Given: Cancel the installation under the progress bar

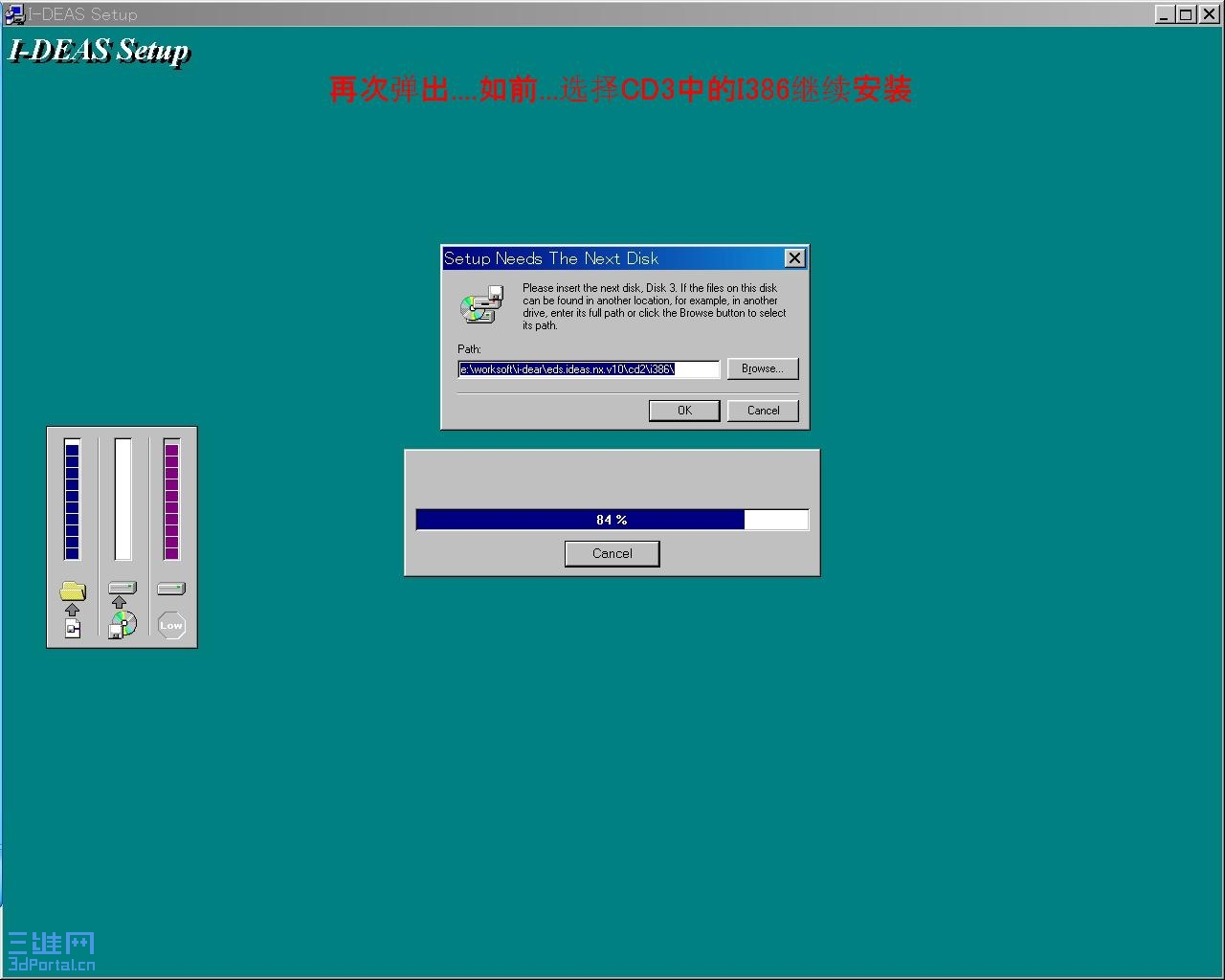Looking at the screenshot, I should [612, 553].
